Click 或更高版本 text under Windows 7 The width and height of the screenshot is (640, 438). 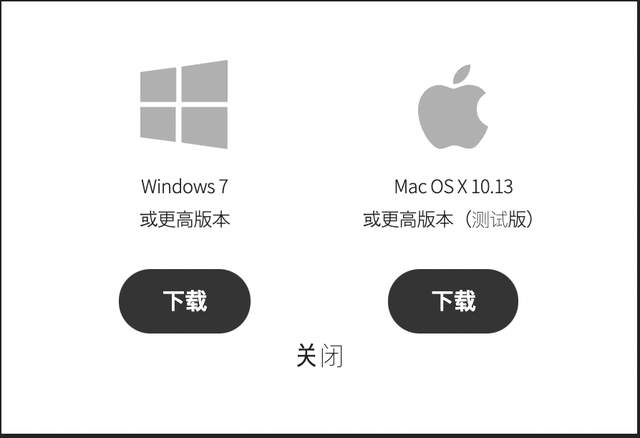185,219
